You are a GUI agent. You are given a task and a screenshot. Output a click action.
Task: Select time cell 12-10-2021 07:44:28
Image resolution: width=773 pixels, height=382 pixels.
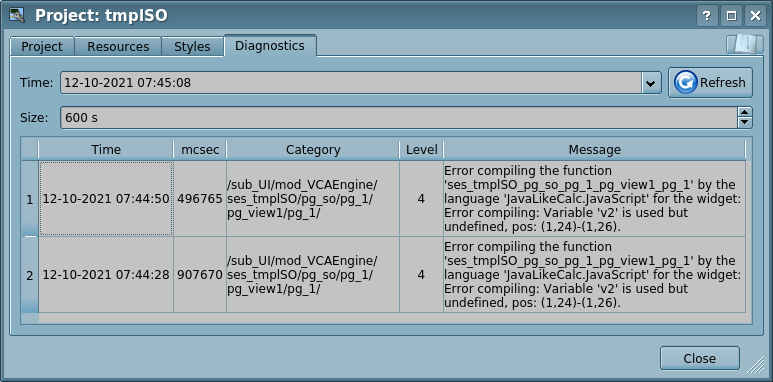tap(106, 275)
